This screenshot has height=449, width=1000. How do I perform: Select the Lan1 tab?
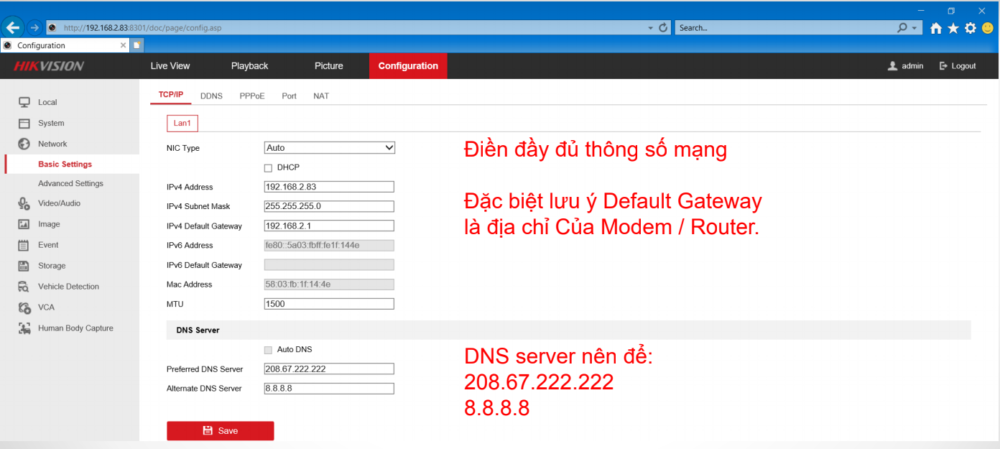pos(182,122)
